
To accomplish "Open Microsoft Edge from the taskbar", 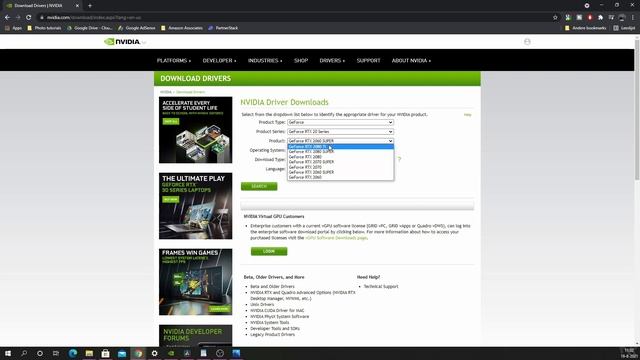I will pyautogui.click(x=73, y=353).
